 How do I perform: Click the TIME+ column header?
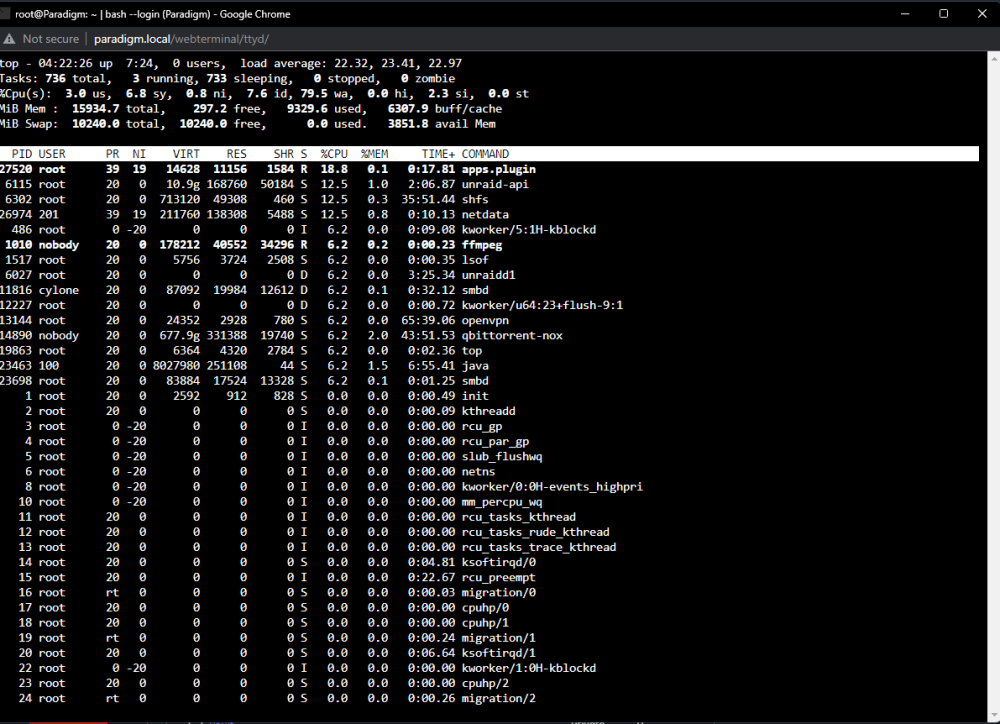[x=438, y=154]
